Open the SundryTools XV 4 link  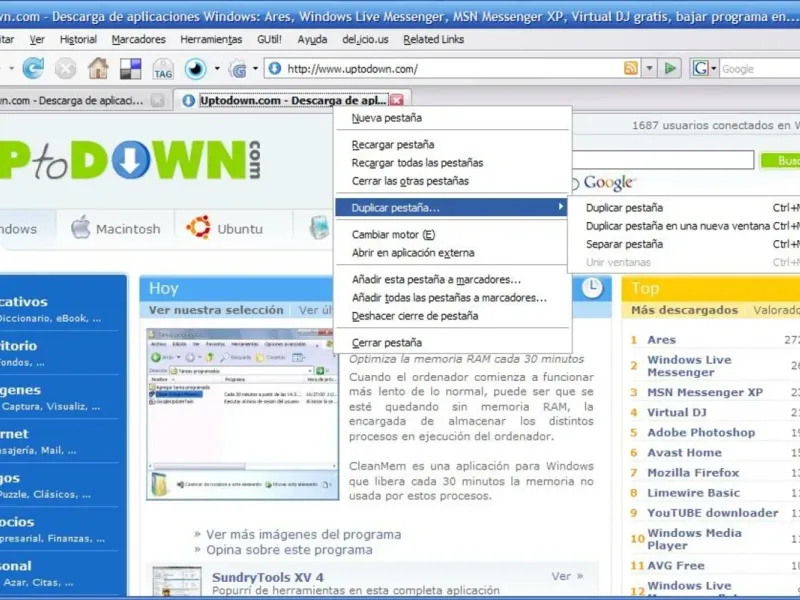click(x=268, y=578)
